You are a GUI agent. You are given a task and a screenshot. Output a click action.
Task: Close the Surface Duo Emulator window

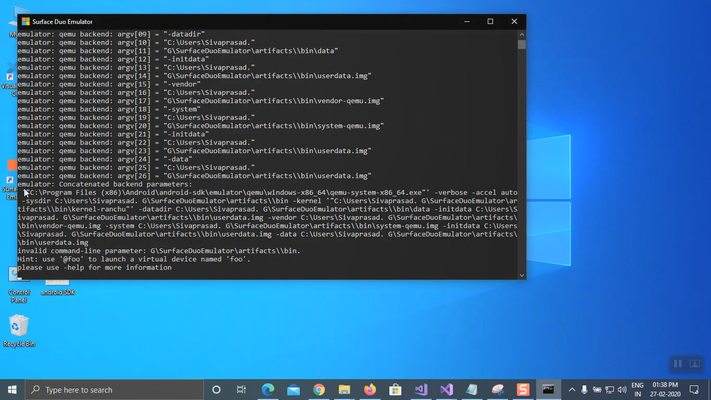(514, 21)
